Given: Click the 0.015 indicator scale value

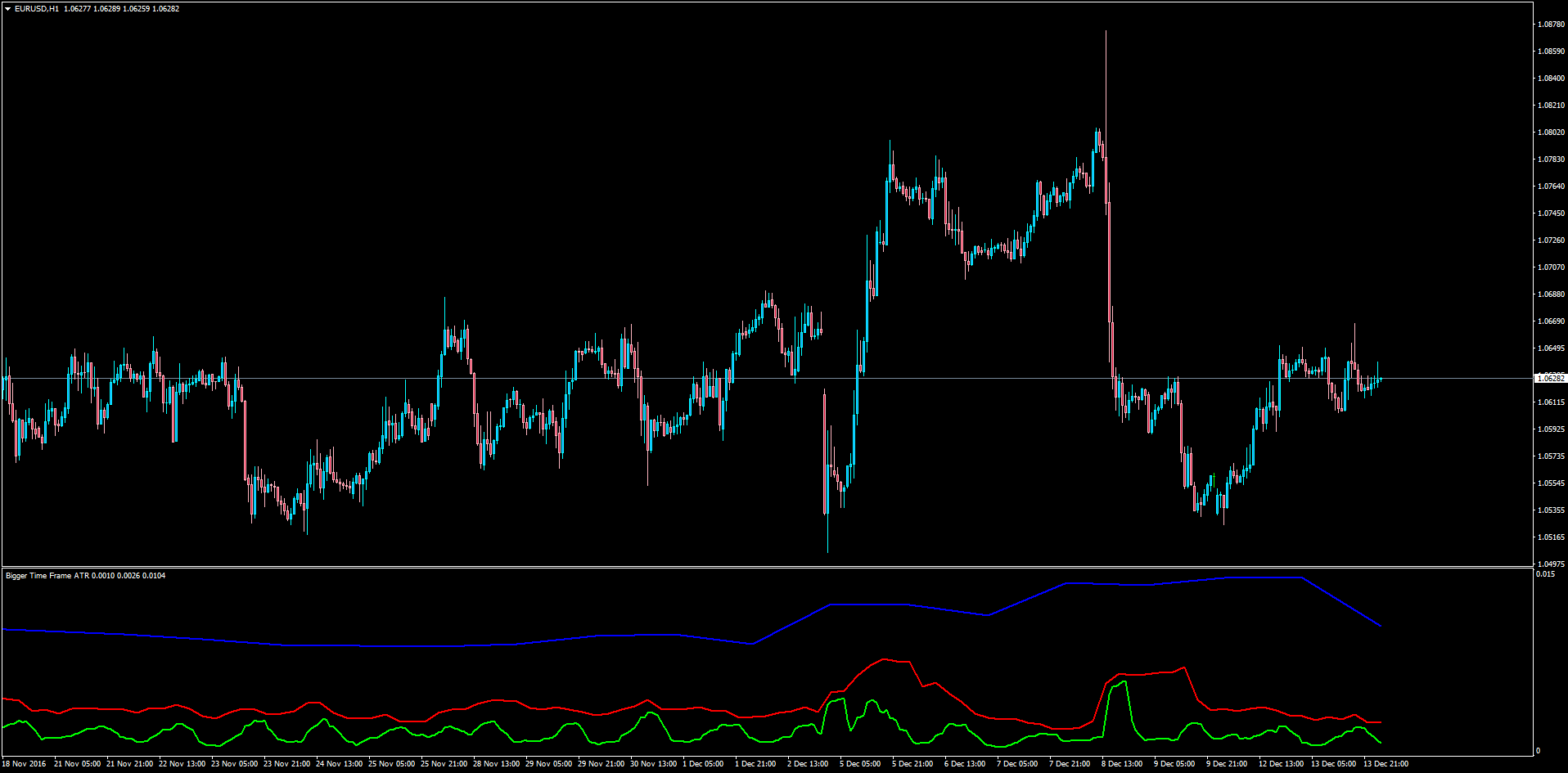Looking at the screenshot, I should (1545, 574).
